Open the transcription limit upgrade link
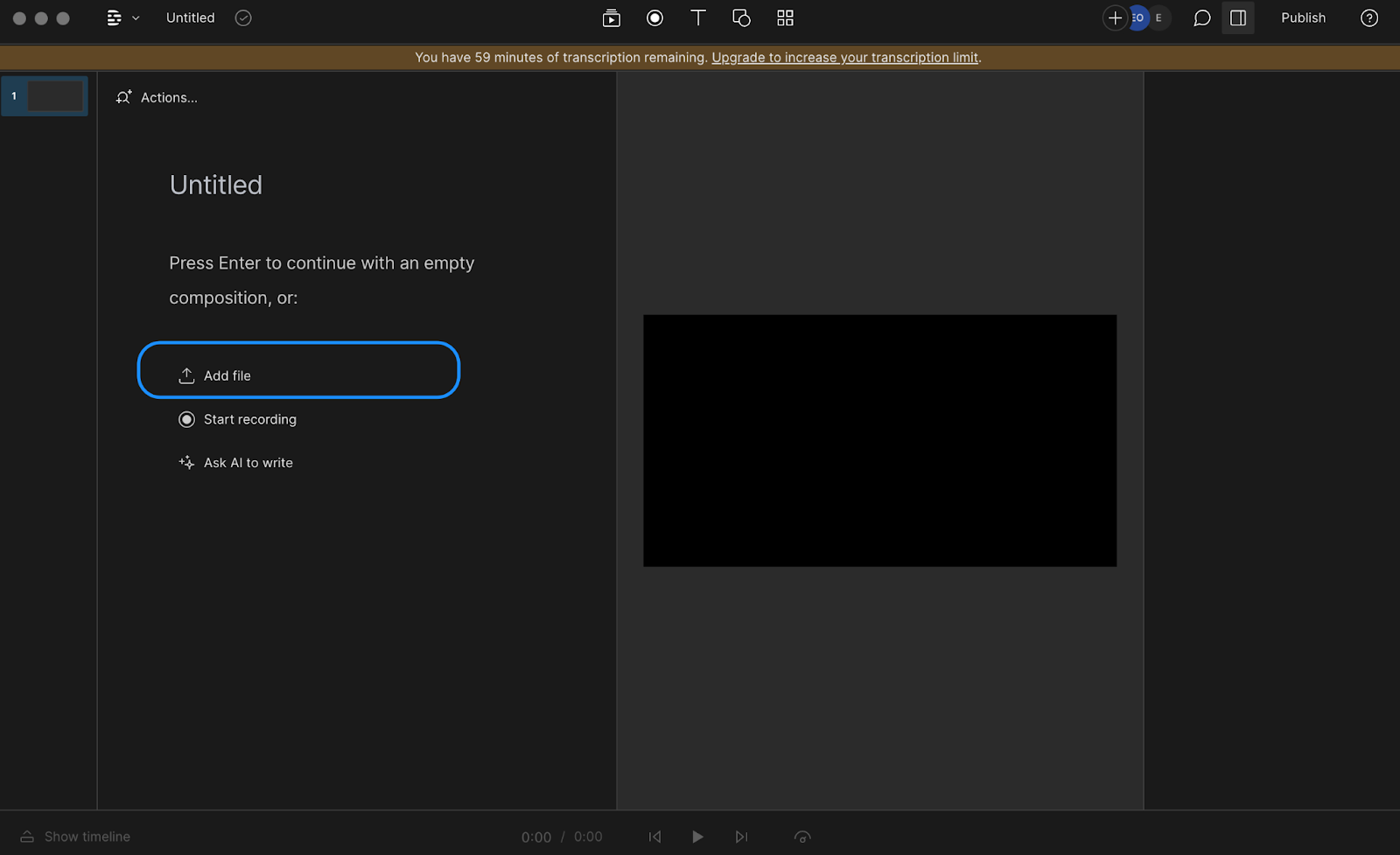Viewport: 1400px width, 855px height. (844, 57)
